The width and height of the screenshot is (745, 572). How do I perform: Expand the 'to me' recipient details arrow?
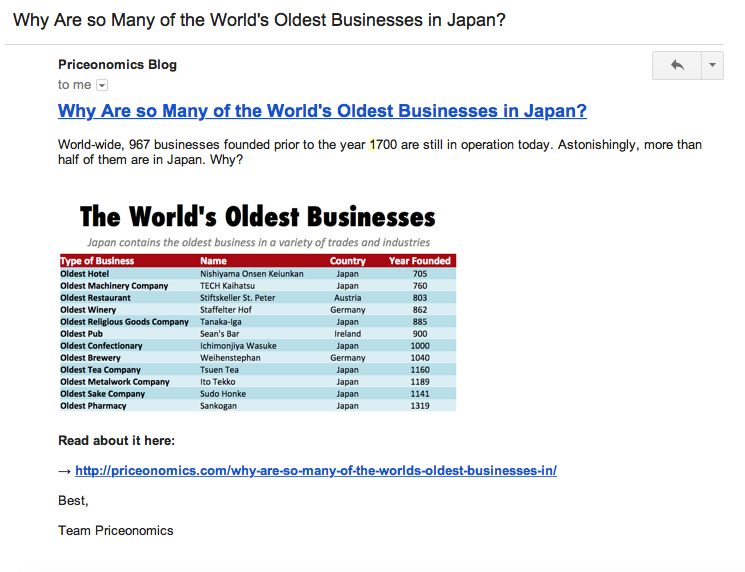[102, 85]
